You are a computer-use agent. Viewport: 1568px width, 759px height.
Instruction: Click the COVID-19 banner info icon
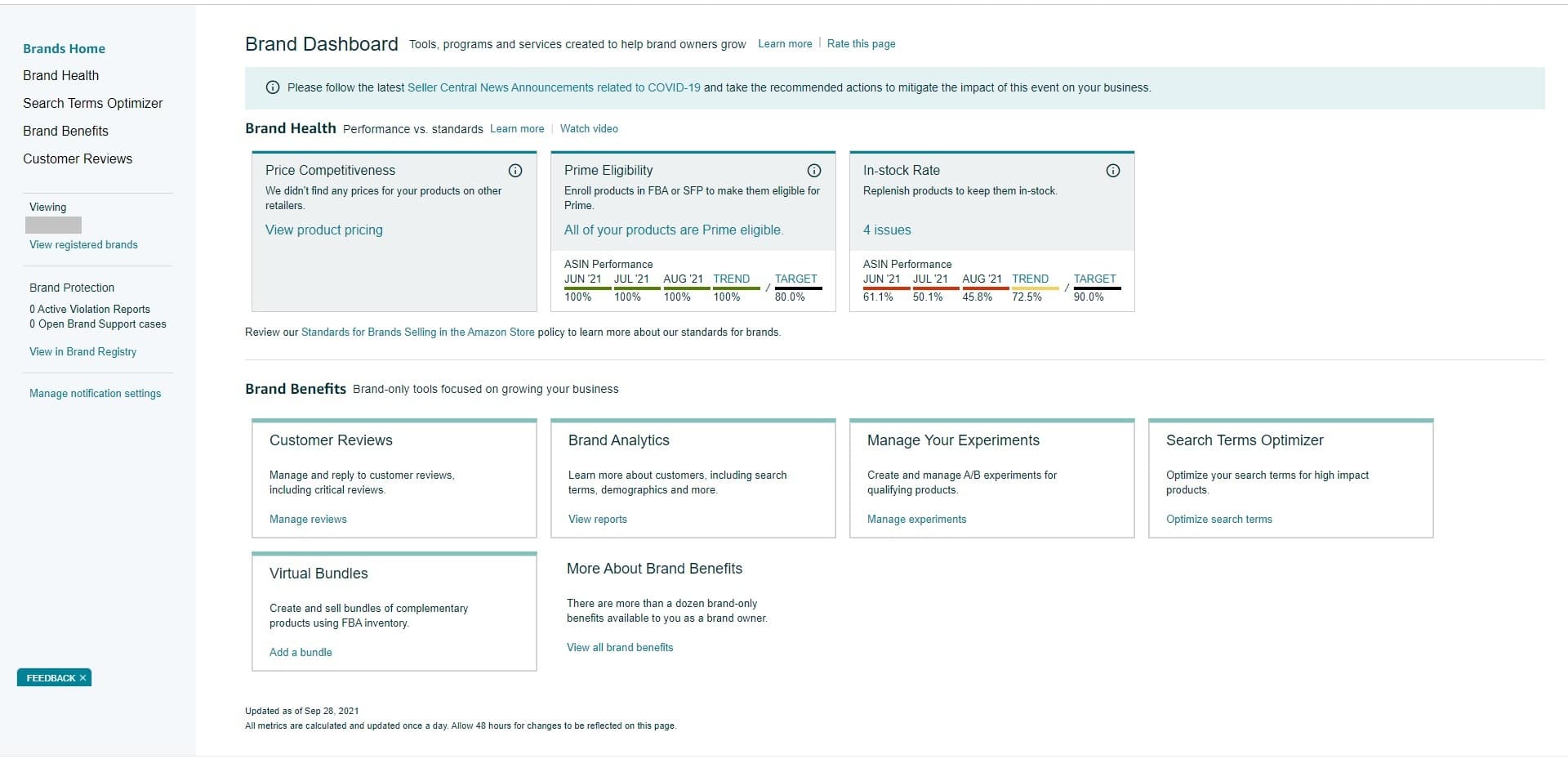tap(273, 87)
